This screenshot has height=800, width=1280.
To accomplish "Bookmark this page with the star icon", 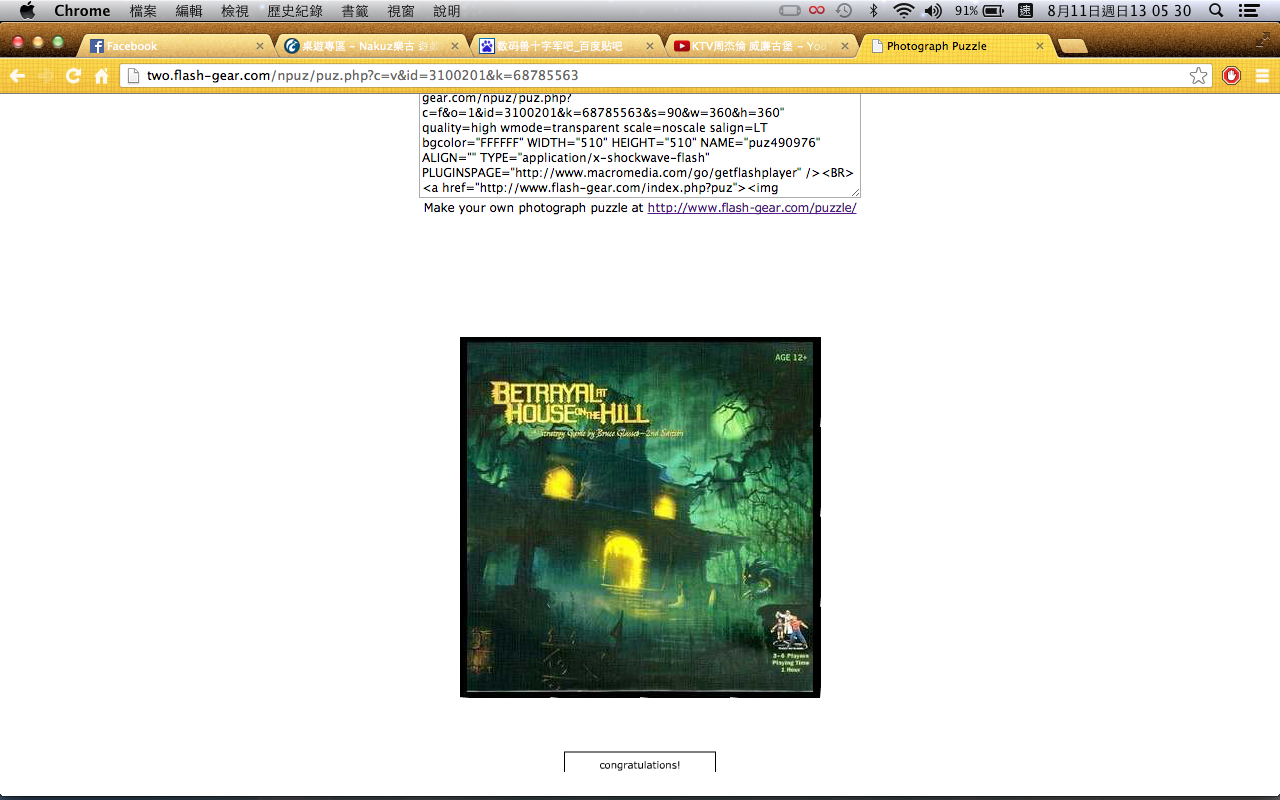I will pyautogui.click(x=1198, y=76).
